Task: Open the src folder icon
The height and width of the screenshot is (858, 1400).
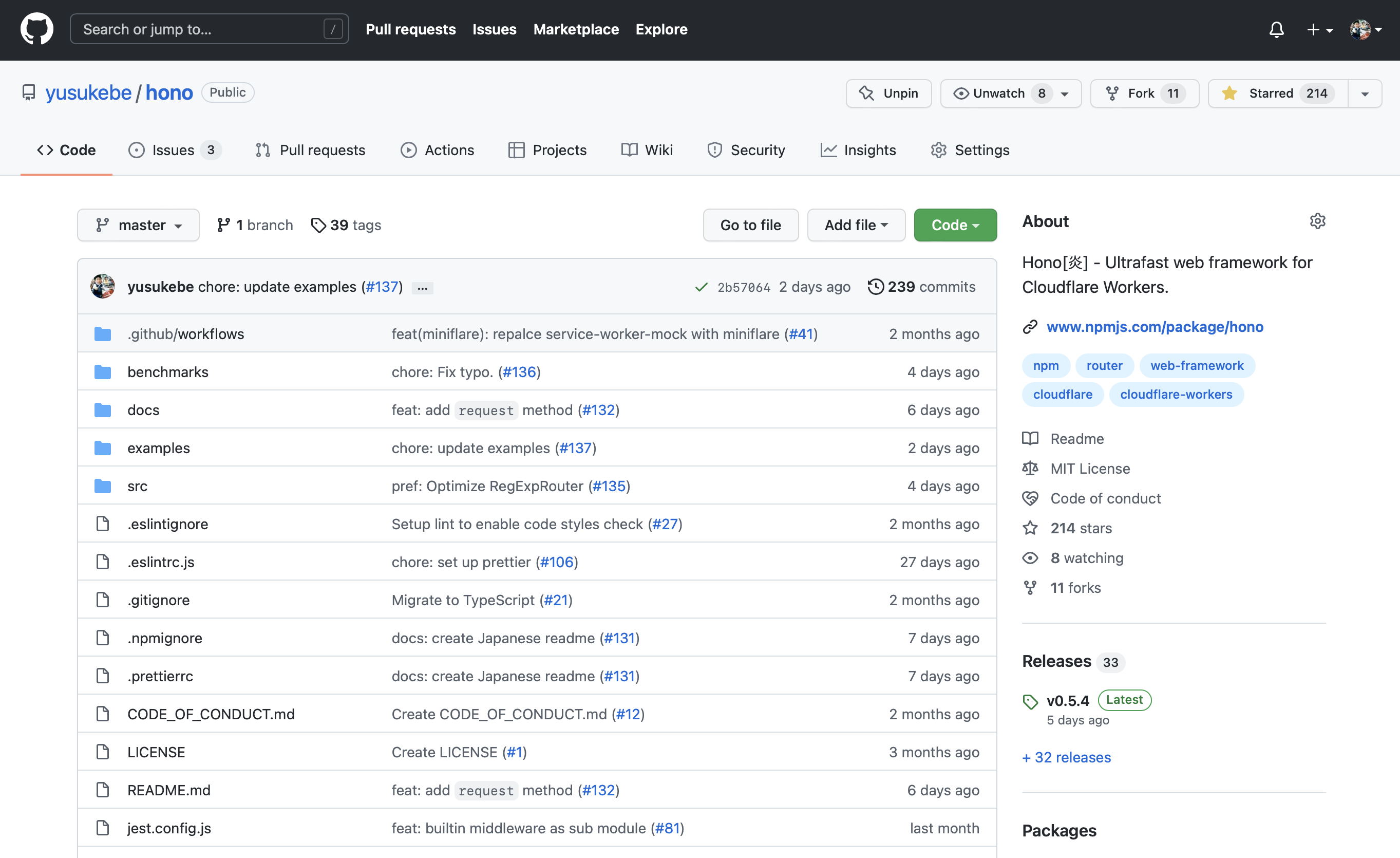Action: pyautogui.click(x=102, y=486)
